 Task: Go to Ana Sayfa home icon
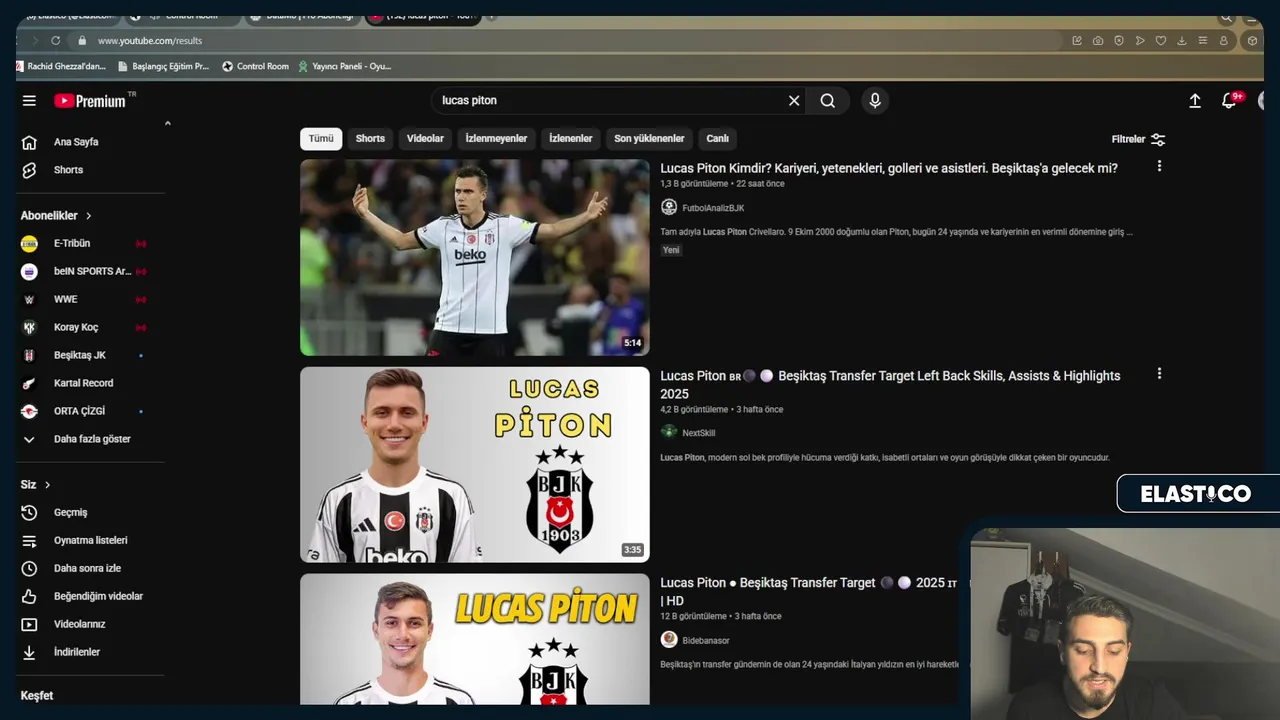pos(29,142)
